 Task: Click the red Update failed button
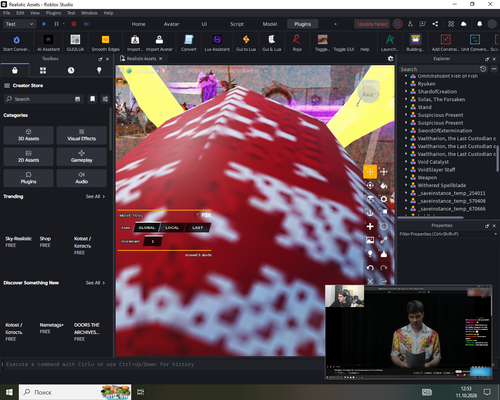pos(372,24)
